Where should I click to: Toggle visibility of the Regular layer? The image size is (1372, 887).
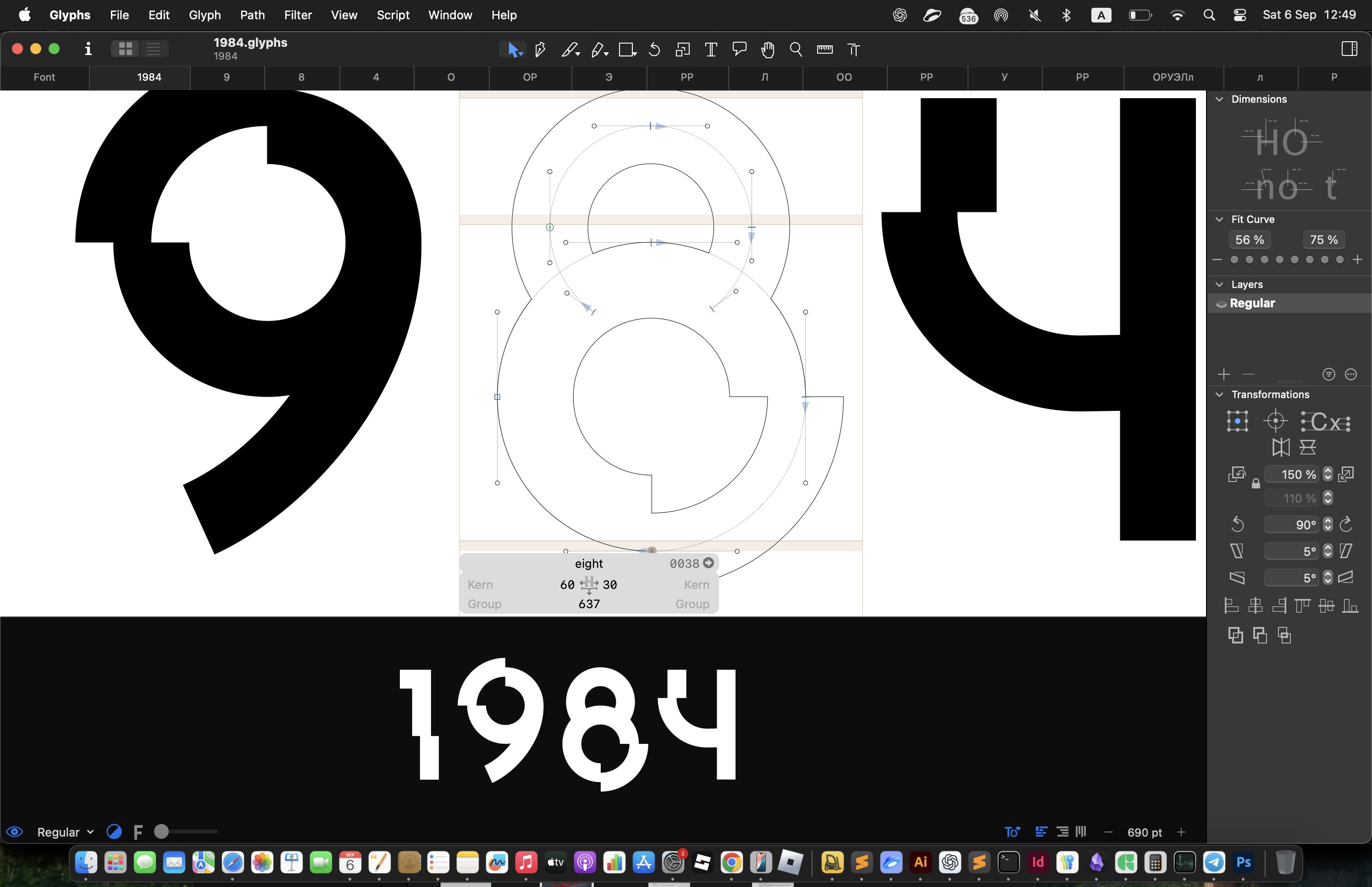(1221, 304)
